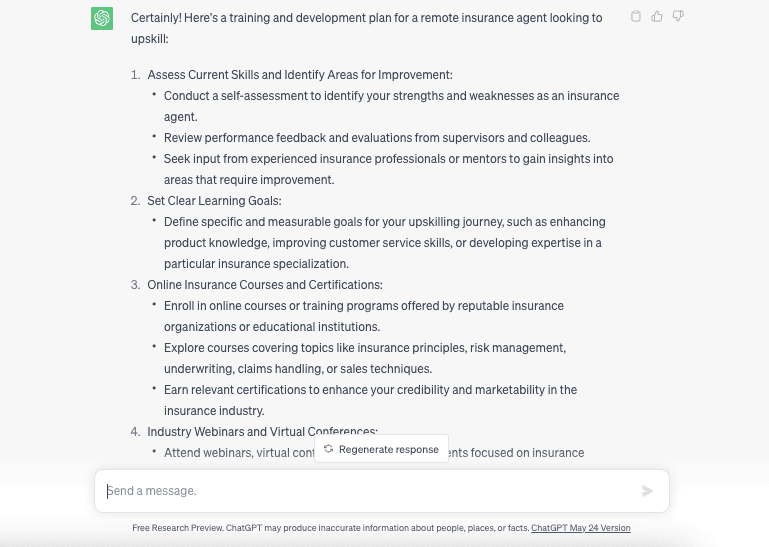Click the 'Earn relevant certifications' bullet text

370,400
